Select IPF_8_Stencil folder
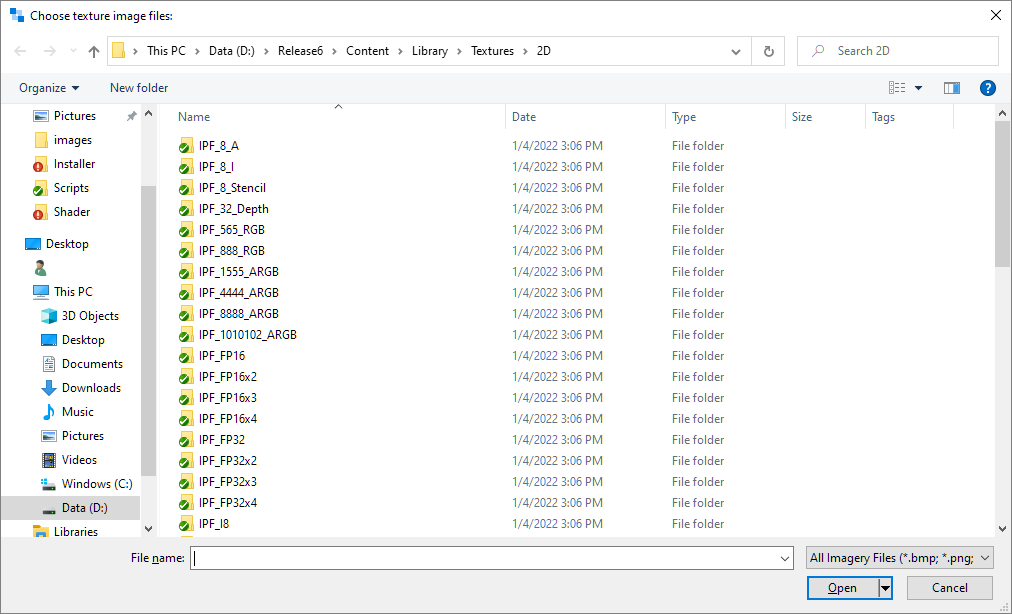The image size is (1012, 614). coord(232,188)
